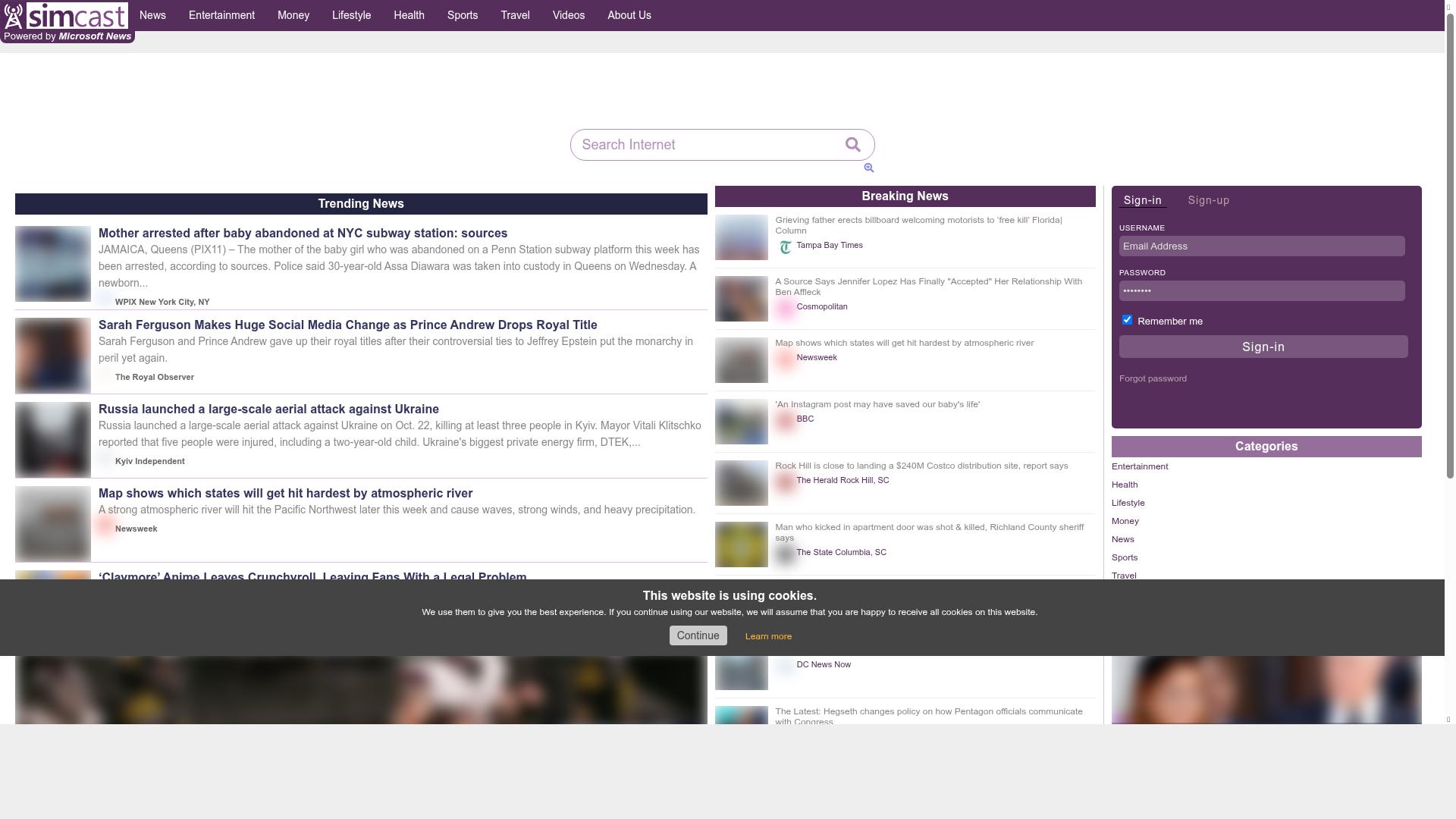Click the Tampa Bay Times source icon
Screen dimensions: 1456x819
point(786,247)
